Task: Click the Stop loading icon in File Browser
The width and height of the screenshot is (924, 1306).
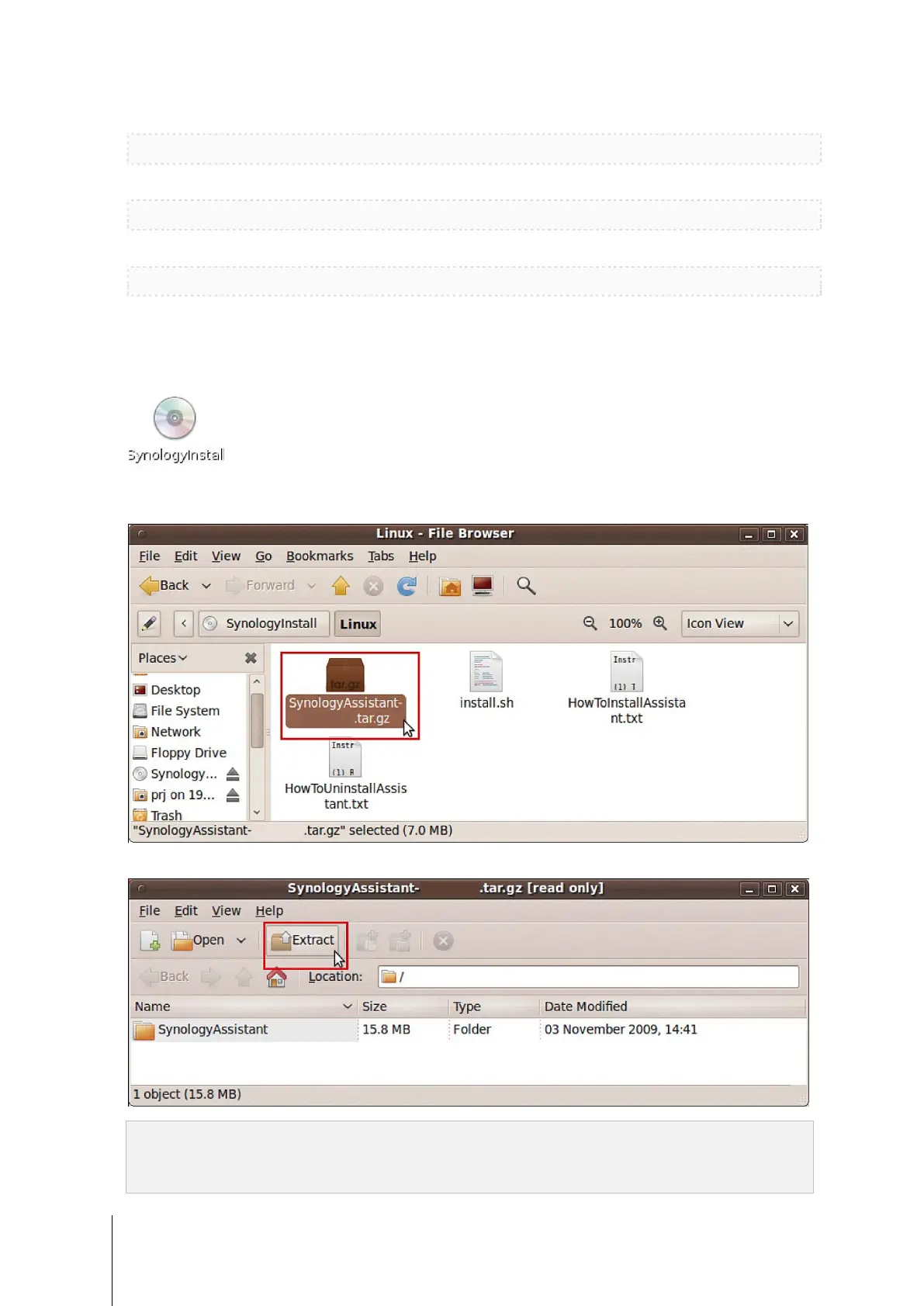Action: [x=373, y=586]
